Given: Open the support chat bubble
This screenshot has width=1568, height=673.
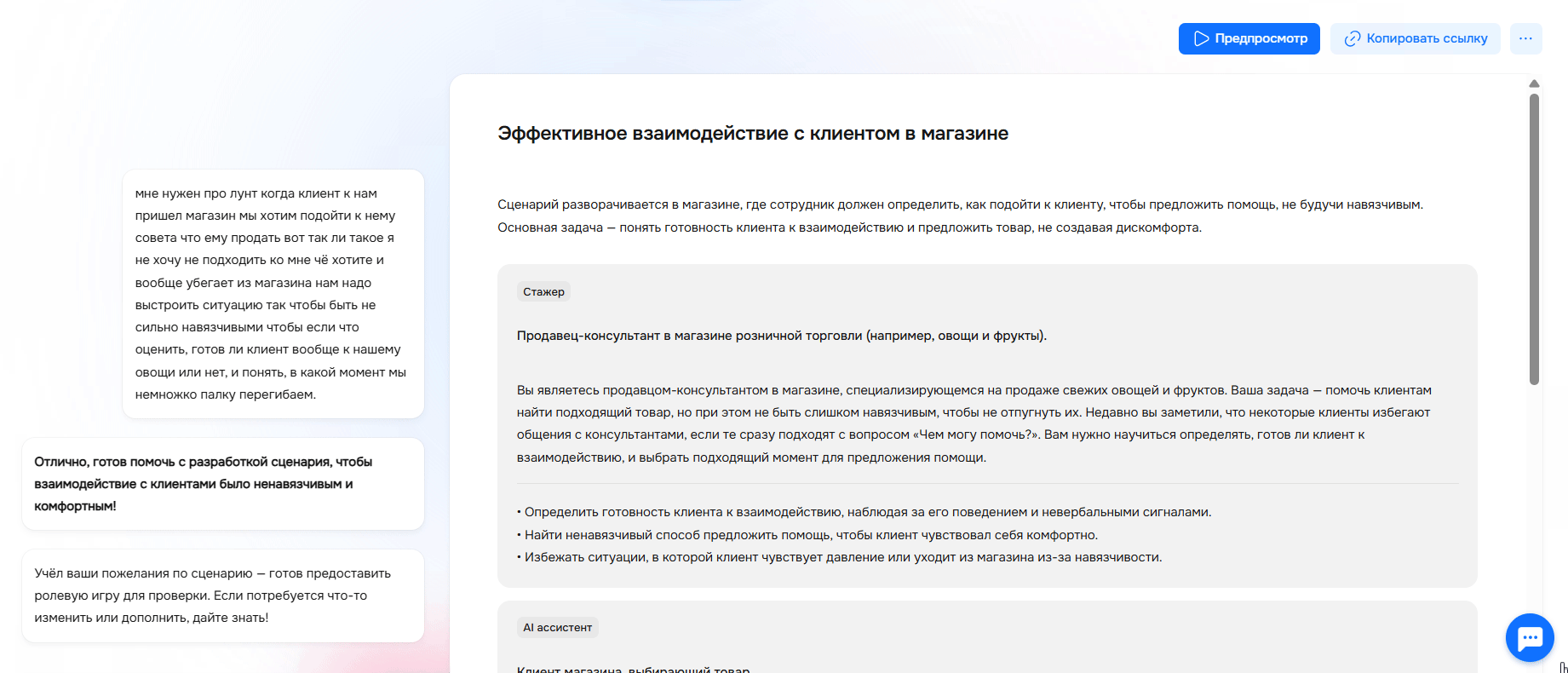Looking at the screenshot, I should pyautogui.click(x=1529, y=637).
